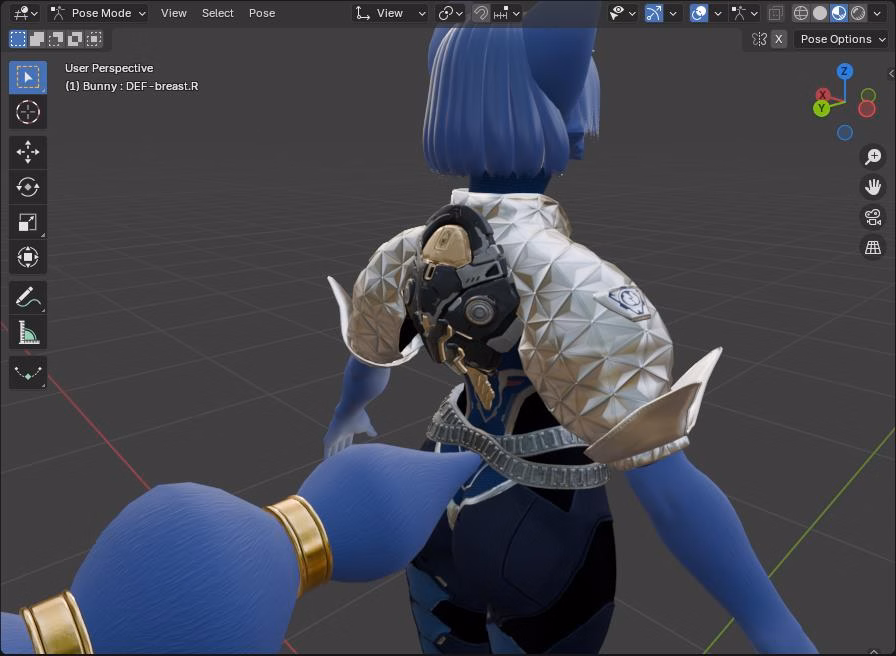Switch to Rendered viewport shading
This screenshot has height=656, width=896.
(858, 13)
